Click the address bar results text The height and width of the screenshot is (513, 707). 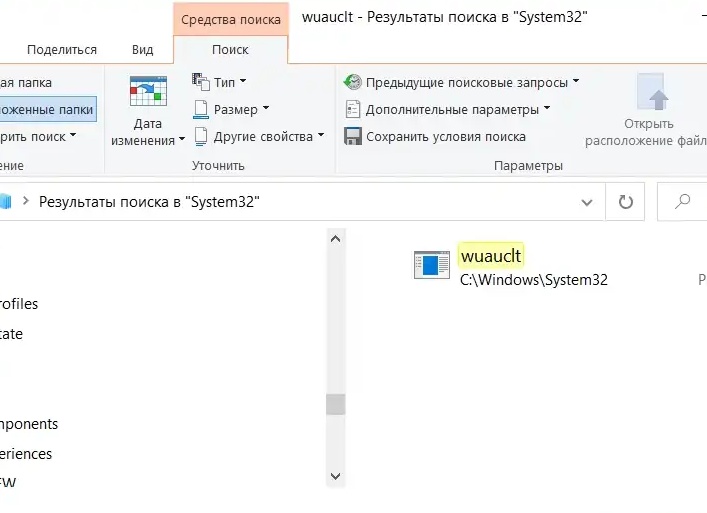[x=149, y=202]
